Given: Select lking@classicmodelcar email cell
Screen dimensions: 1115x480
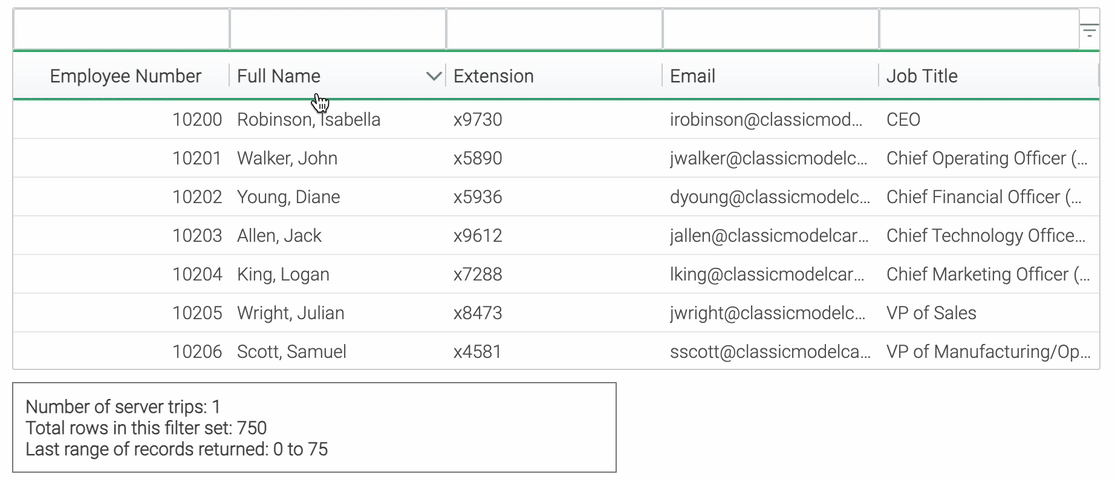Looking at the screenshot, I should (x=771, y=274).
